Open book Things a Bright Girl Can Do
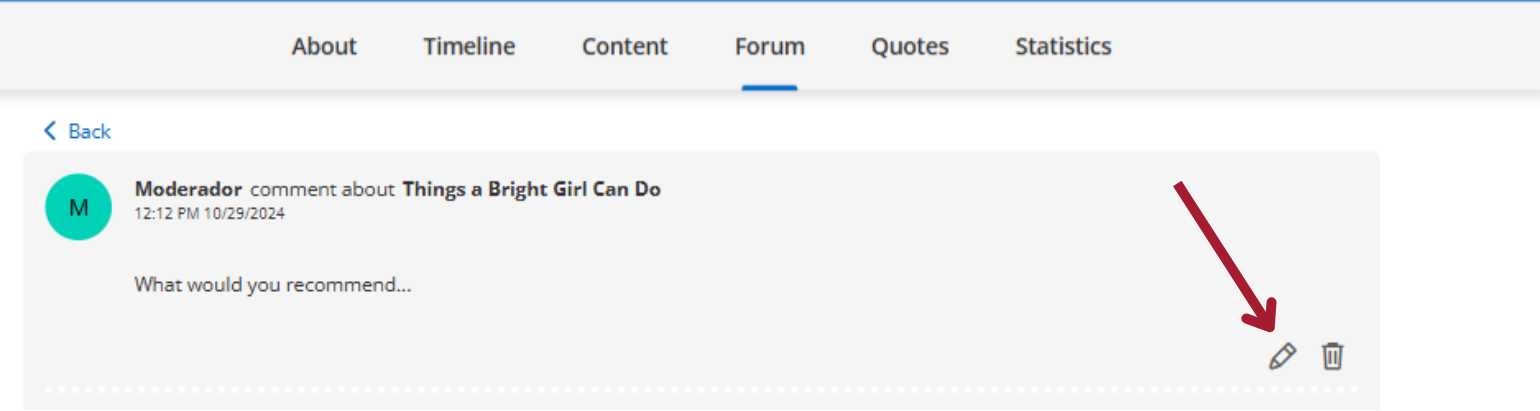 coord(532,189)
